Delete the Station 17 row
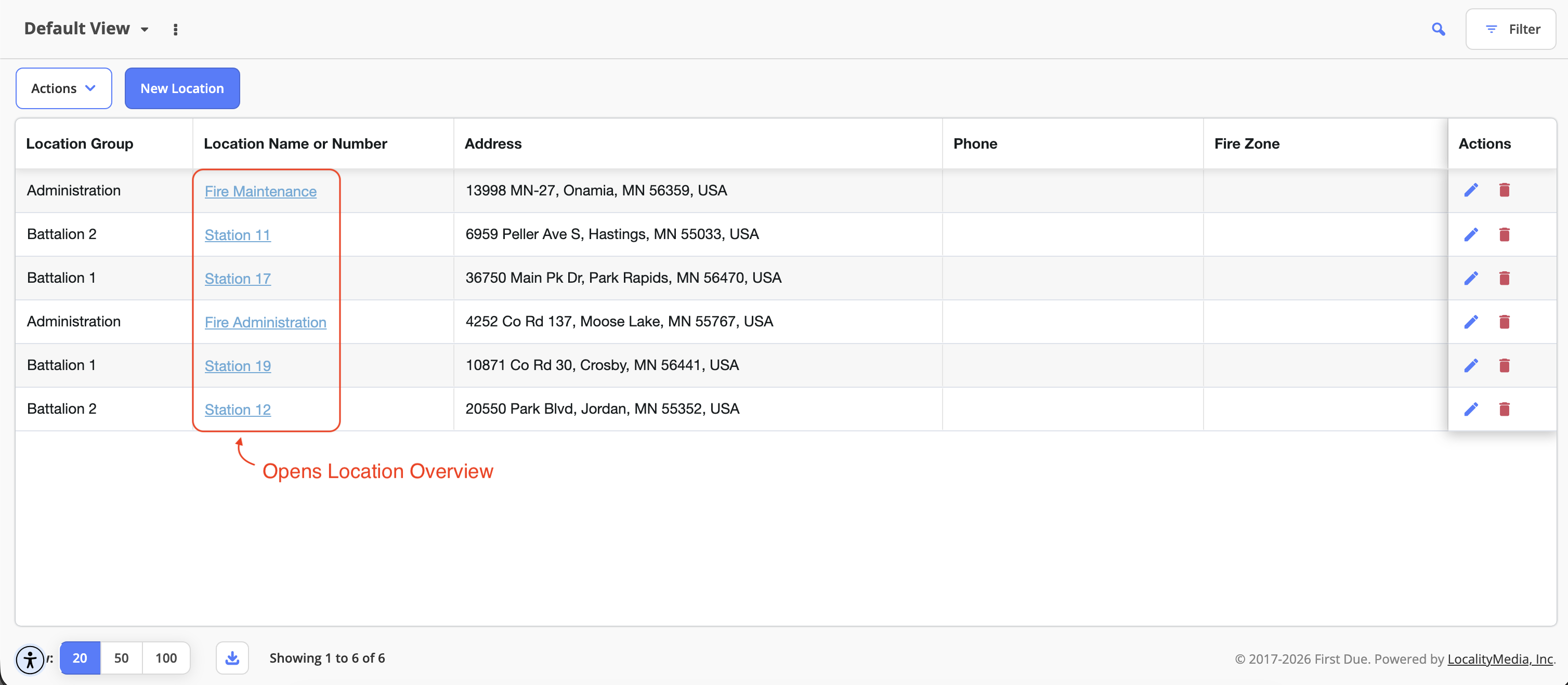Viewport: 1568px width, 685px height. pyautogui.click(x=1504, y=278)
